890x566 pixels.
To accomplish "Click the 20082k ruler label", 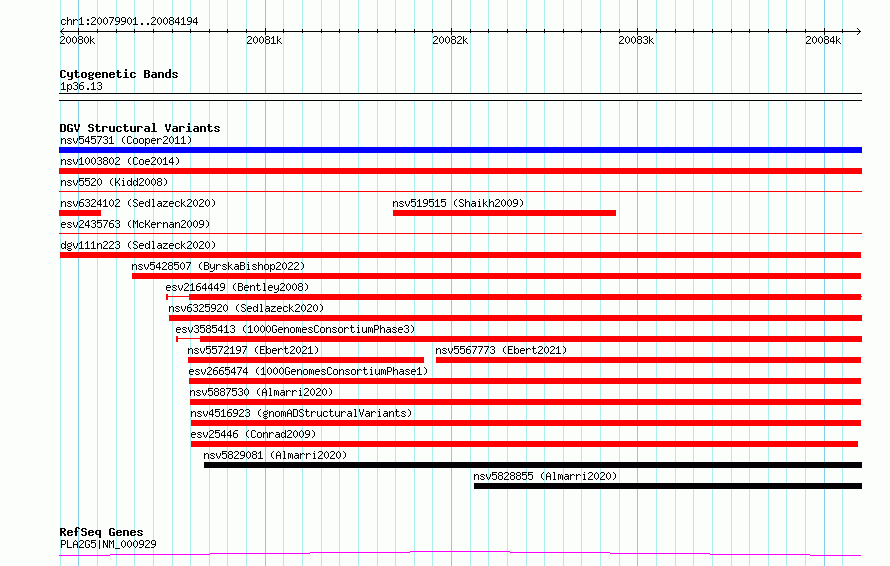I will (x=450, y=40).
